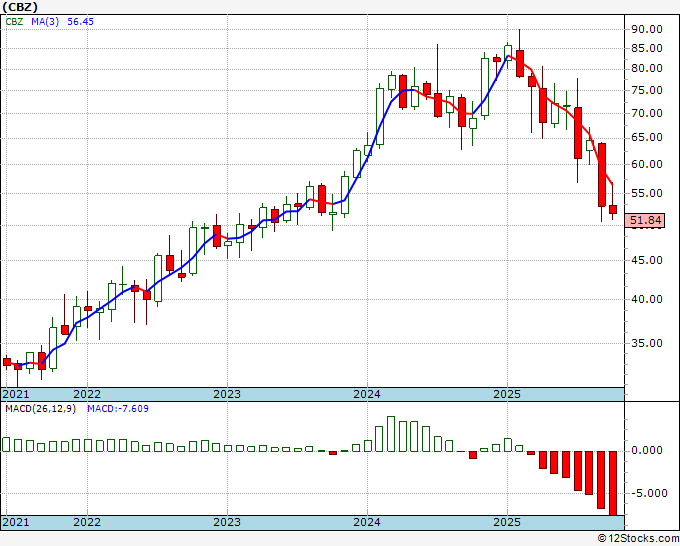The height and width of the screenshot is (546, 680).
Task: Click 2021 on the MACD timeline
Action: coord(16,522)
